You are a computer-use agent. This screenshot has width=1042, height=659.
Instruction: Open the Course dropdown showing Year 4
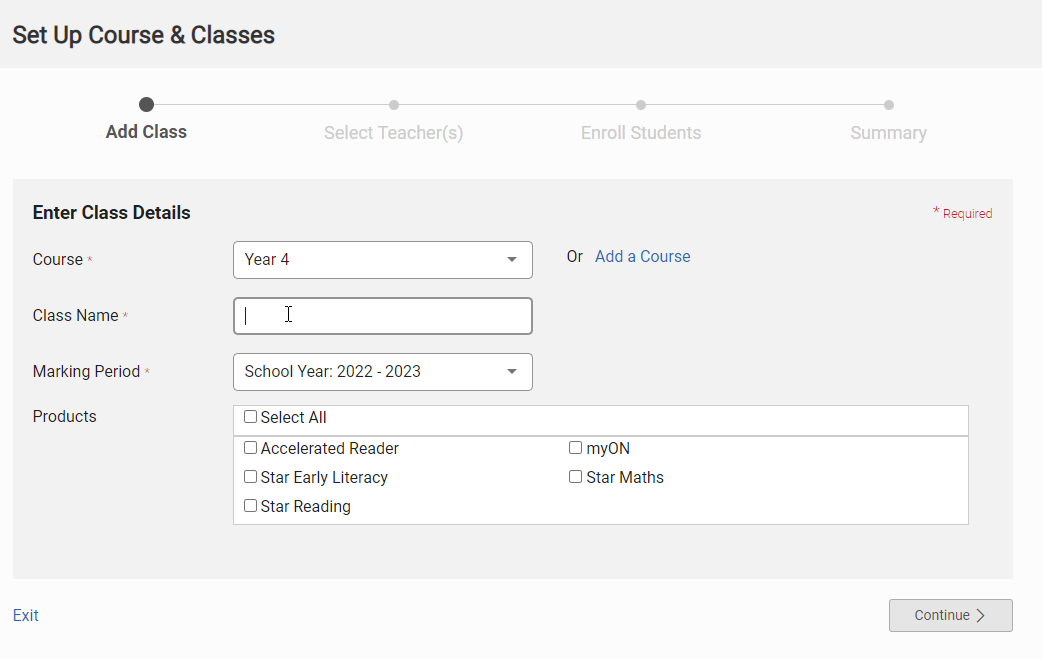[x=383, y=260]
